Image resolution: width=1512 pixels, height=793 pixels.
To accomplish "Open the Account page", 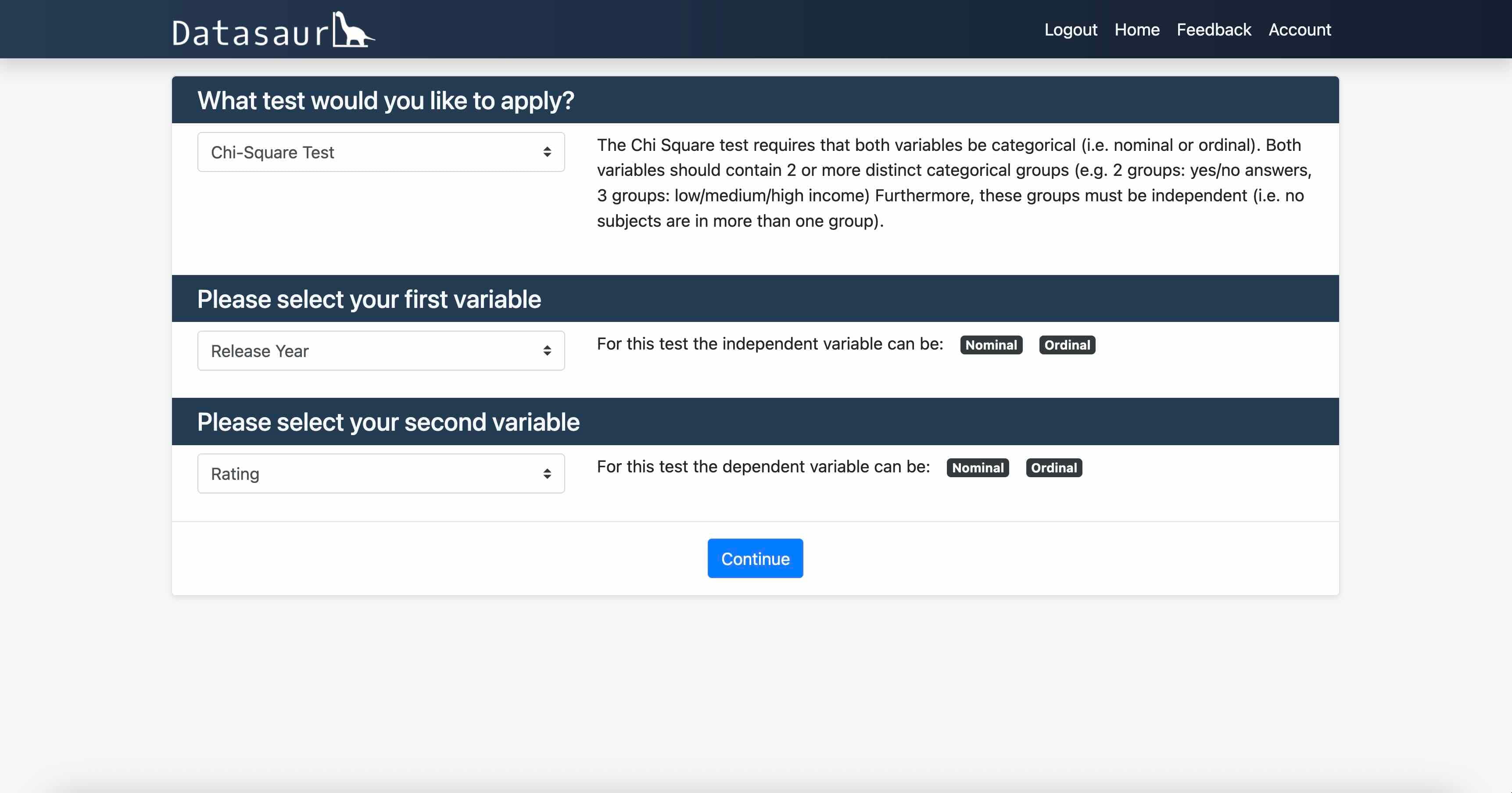I will [x=1300, y=30].
